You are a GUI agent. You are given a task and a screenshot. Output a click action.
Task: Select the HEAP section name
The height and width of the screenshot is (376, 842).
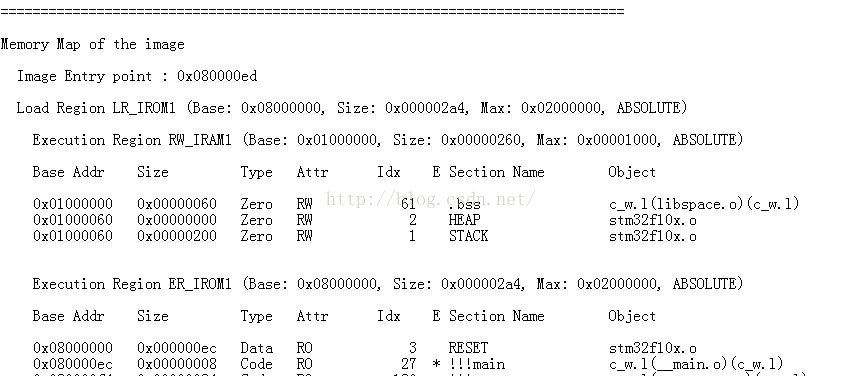coord(464,220)
